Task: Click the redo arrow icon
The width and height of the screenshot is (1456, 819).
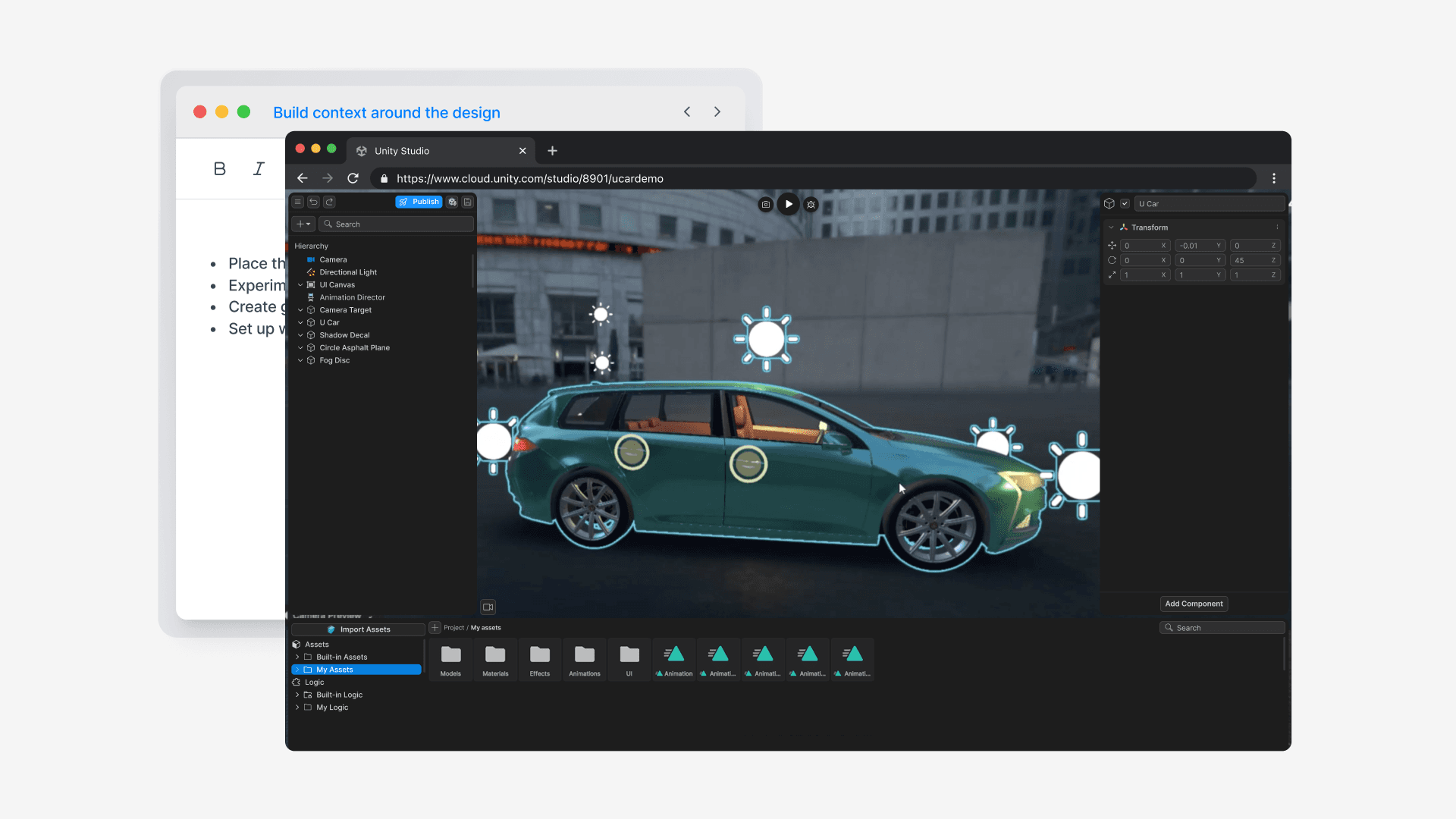Action: click(329, 202)
